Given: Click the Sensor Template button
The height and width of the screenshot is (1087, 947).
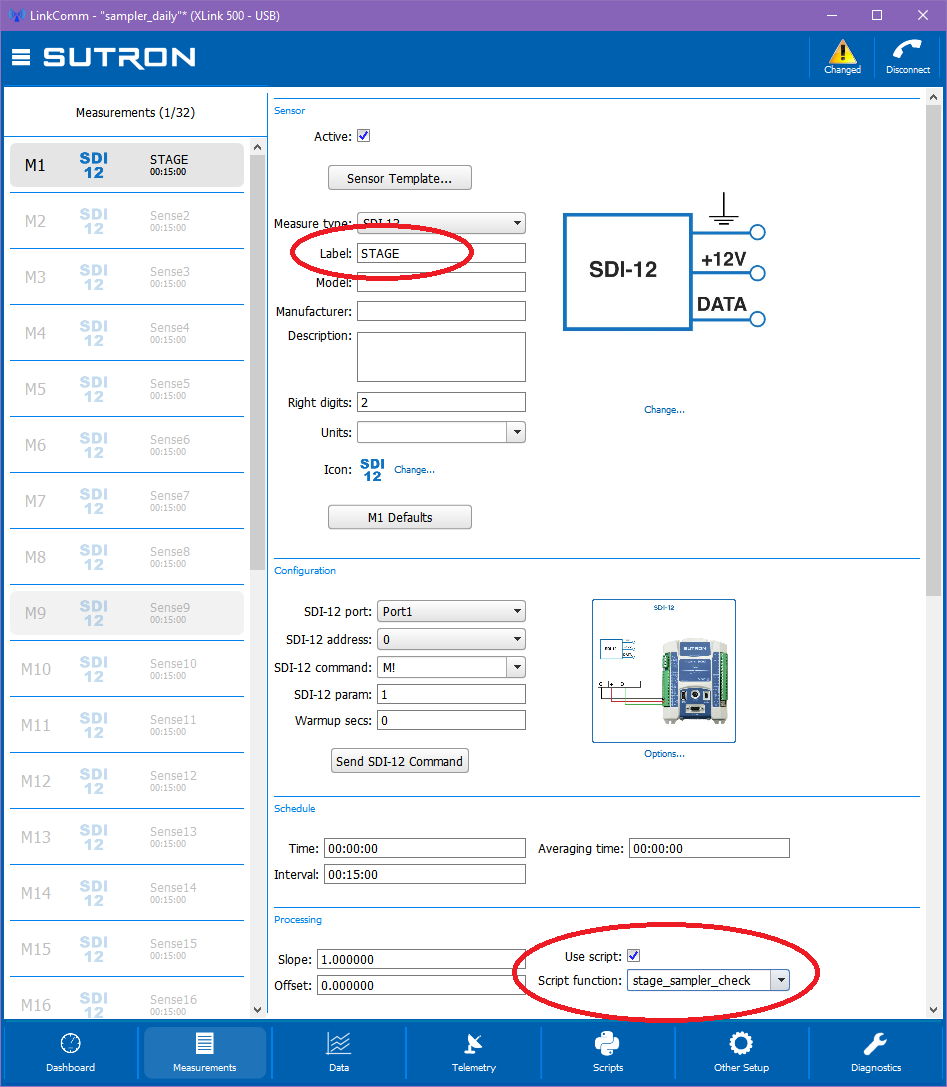Looking at the screenshot, I should tap(399, 177).
